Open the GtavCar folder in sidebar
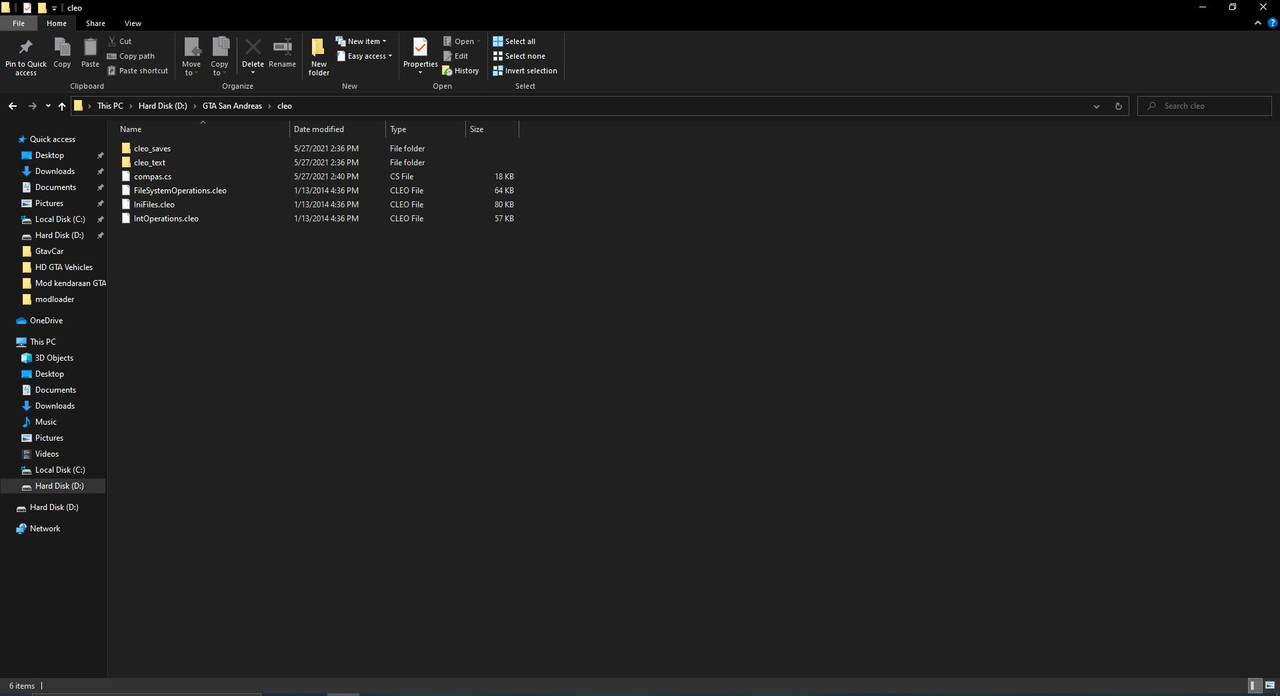This screenshot has height=696, width=1280. tap(49, 251)
